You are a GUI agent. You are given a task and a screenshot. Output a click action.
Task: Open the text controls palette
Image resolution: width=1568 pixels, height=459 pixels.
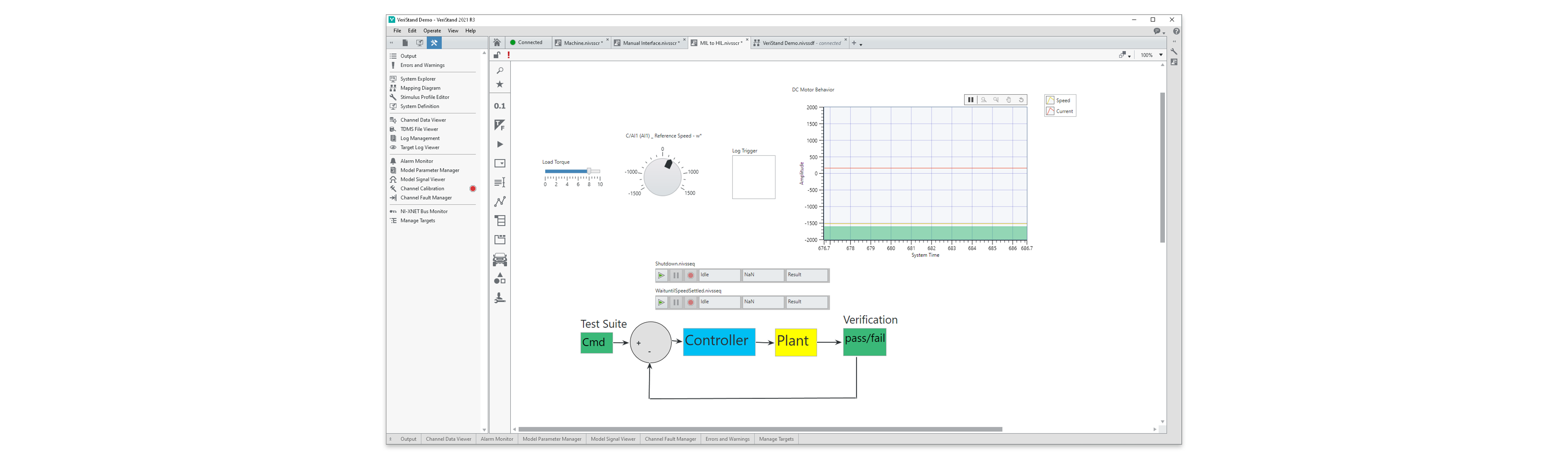click(500, 182)
